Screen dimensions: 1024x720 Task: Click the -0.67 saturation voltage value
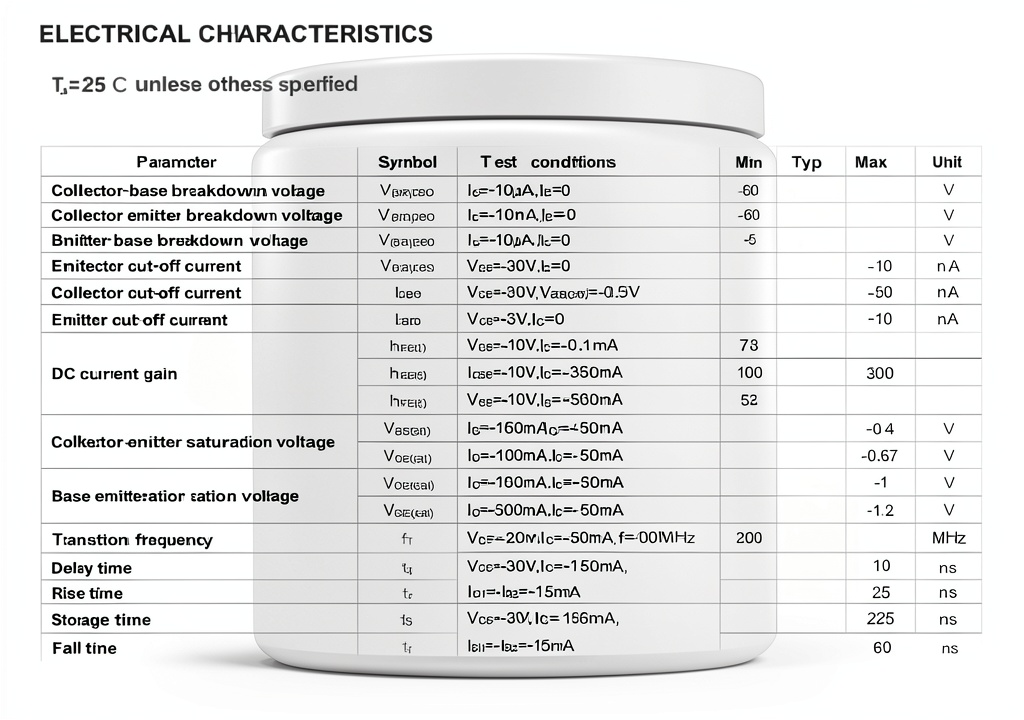click(879, 455)
